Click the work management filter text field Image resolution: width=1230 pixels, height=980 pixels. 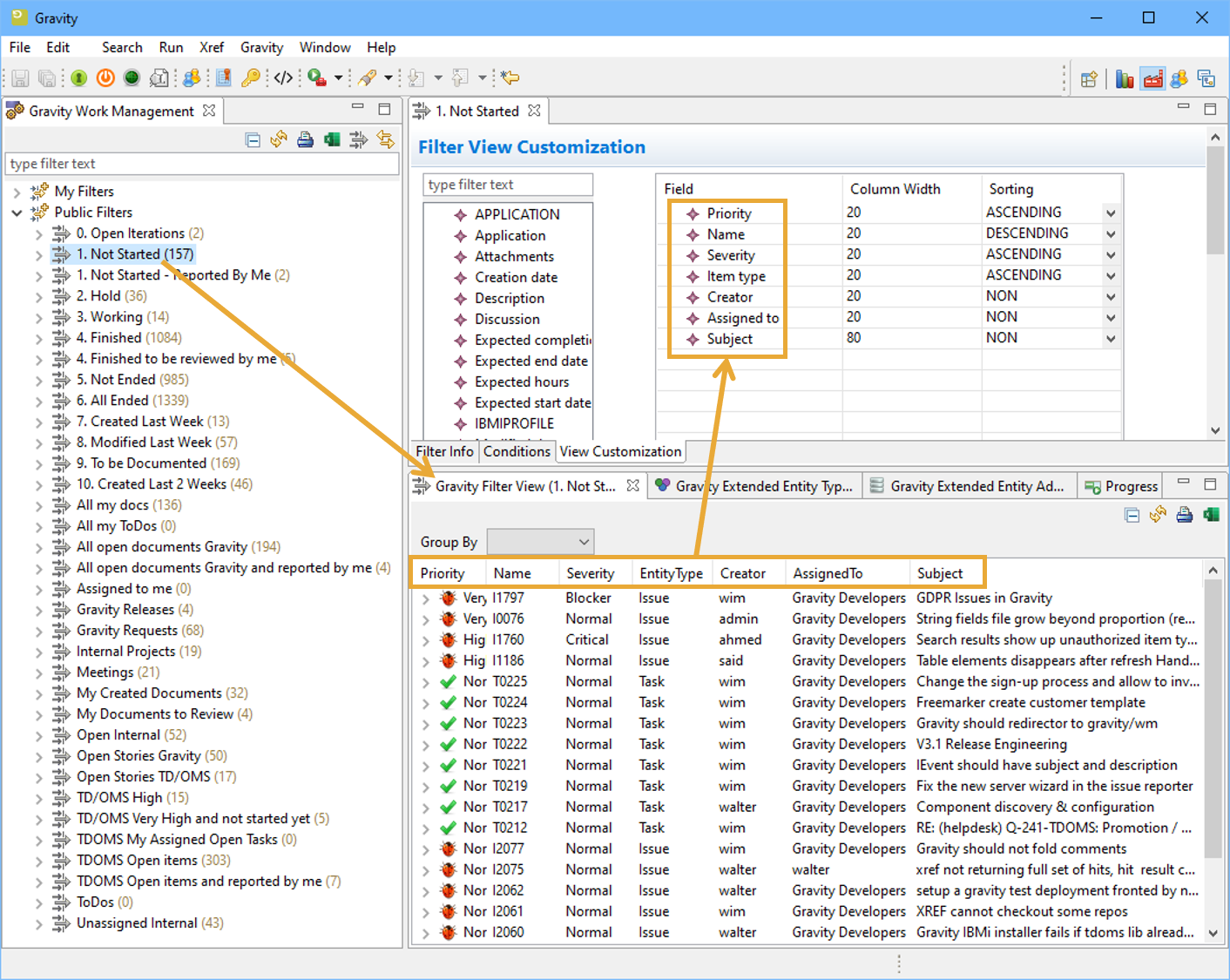click(x=202, y=164)
